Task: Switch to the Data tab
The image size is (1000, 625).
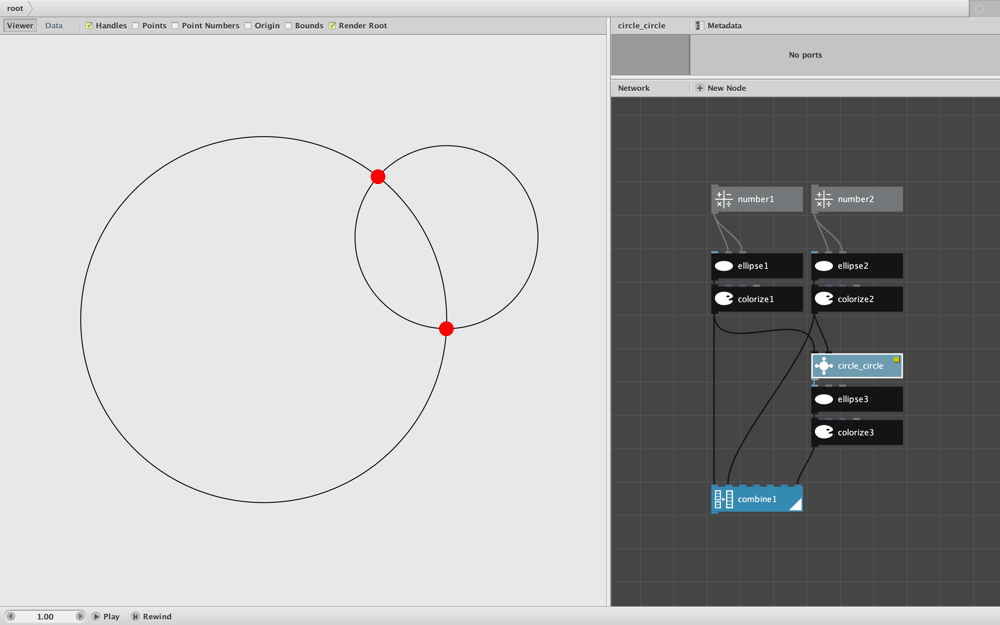Action: [x=54, y=26]
